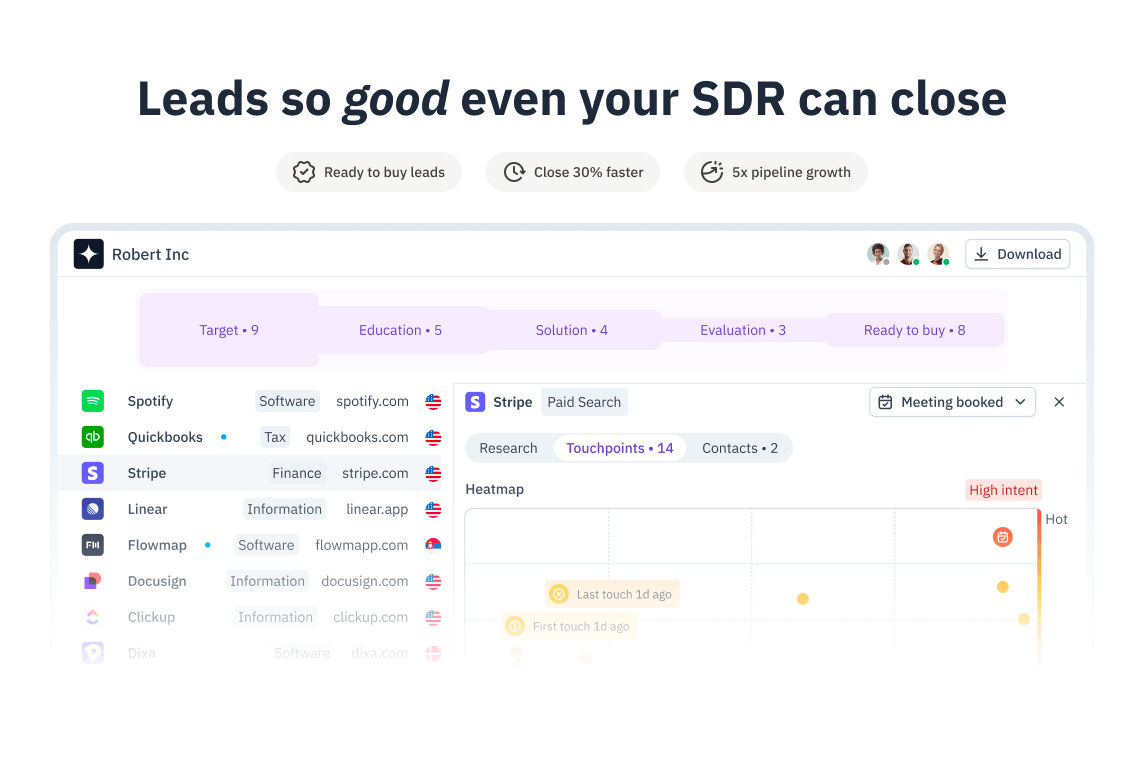The width and height of the screenshot is (1144, 758).
Task: Select the Education • 5 funnel stage
Action: tap(400, 330)
